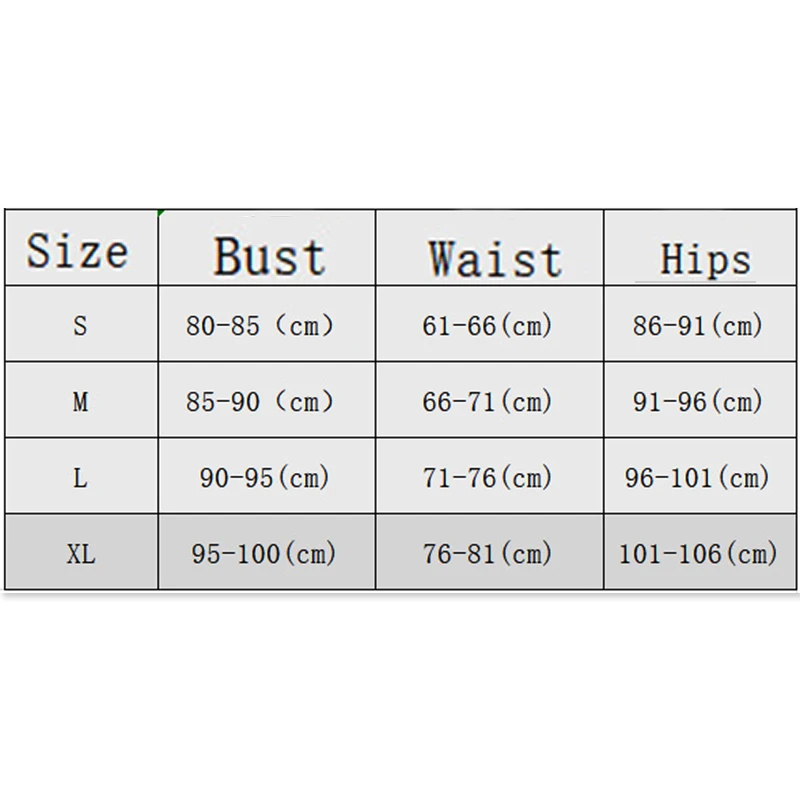Select the L size row label

[80, 477]
